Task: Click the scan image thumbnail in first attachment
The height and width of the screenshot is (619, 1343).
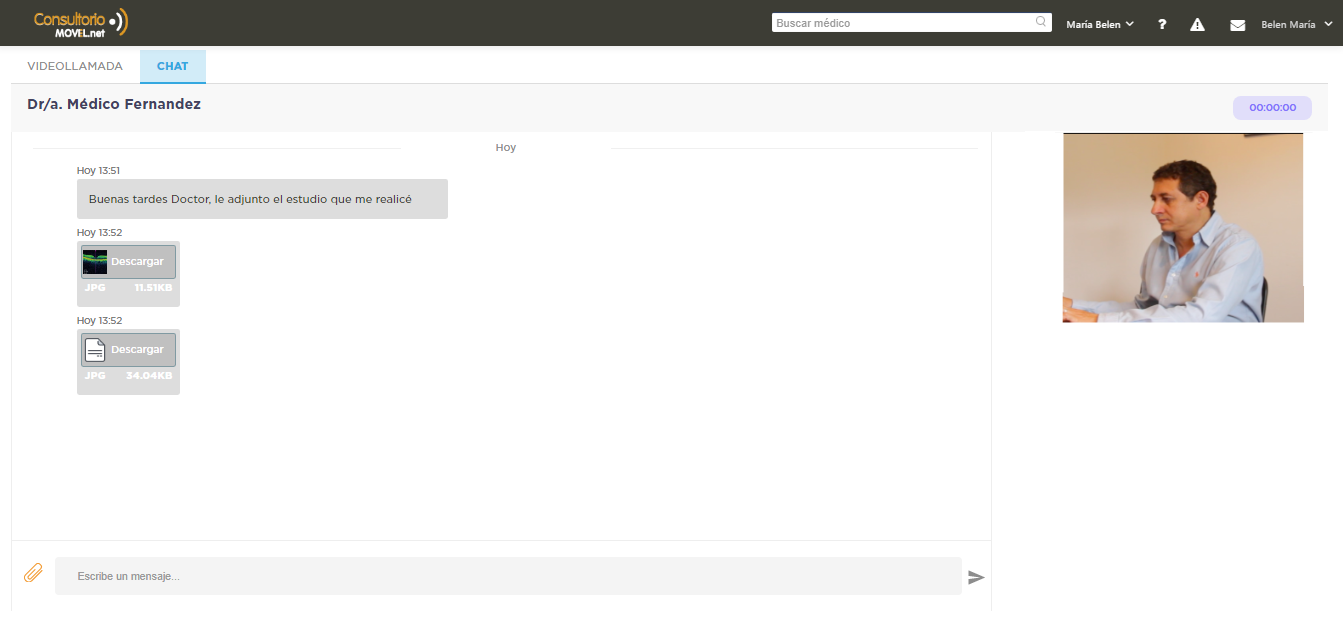Action: (x=95, y=262)
